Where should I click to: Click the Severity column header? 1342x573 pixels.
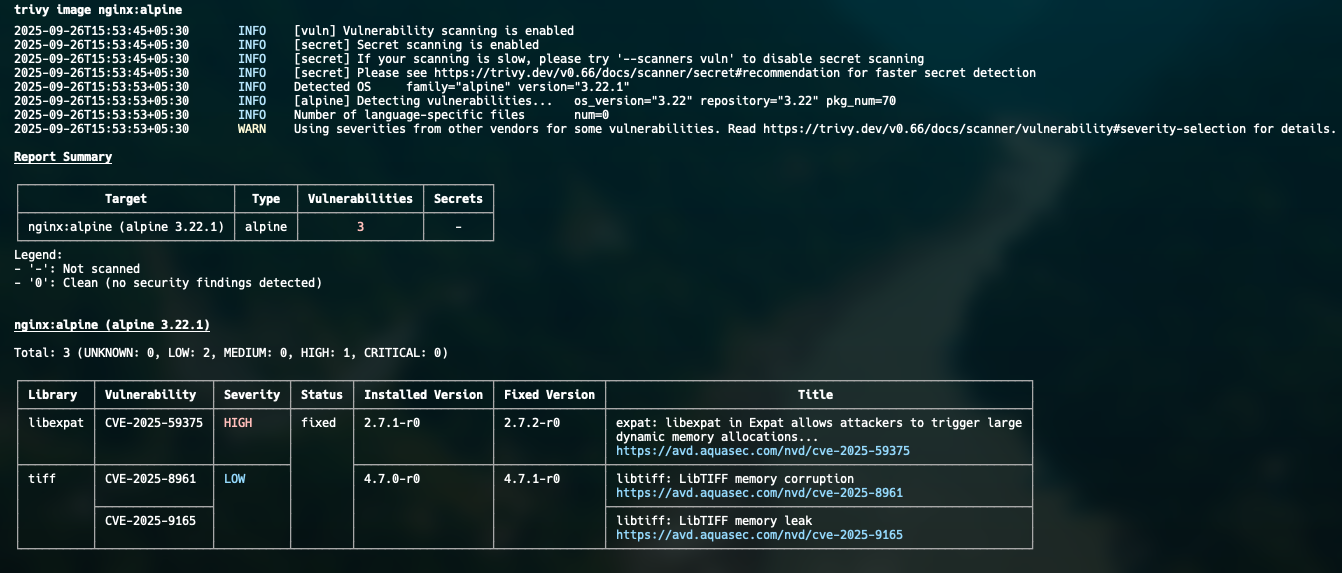(x=252, y=395)
